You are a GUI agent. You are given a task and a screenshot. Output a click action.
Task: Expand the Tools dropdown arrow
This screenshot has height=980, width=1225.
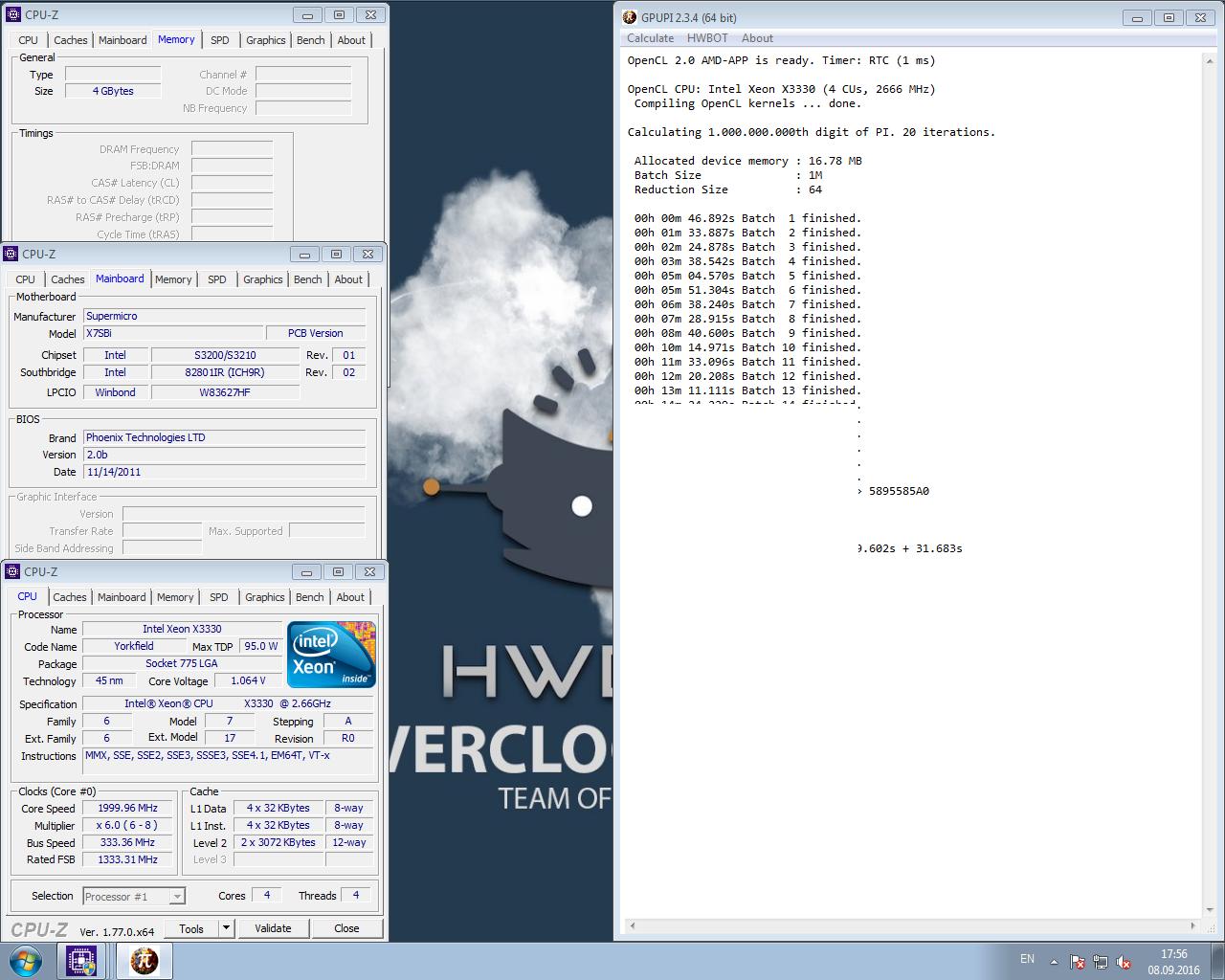[227, 928]
